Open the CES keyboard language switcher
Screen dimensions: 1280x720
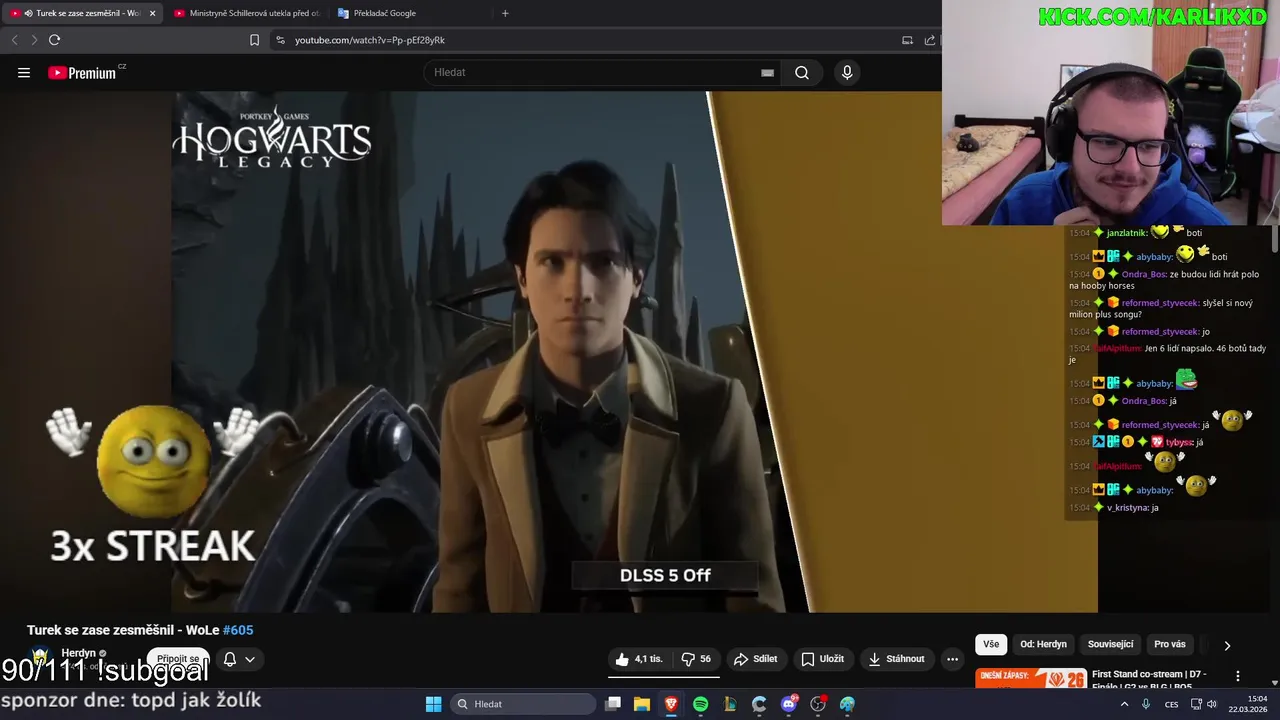pyautogui.click(x=1171, y=704)
